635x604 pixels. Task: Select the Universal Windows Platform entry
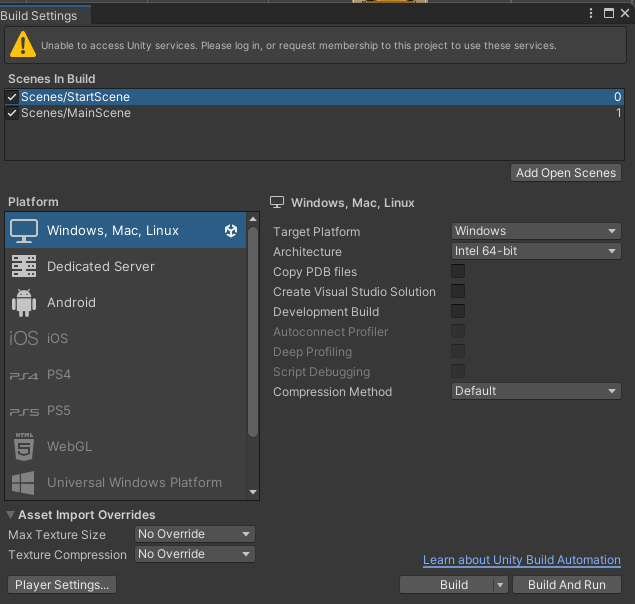click(x=126, y=482)
